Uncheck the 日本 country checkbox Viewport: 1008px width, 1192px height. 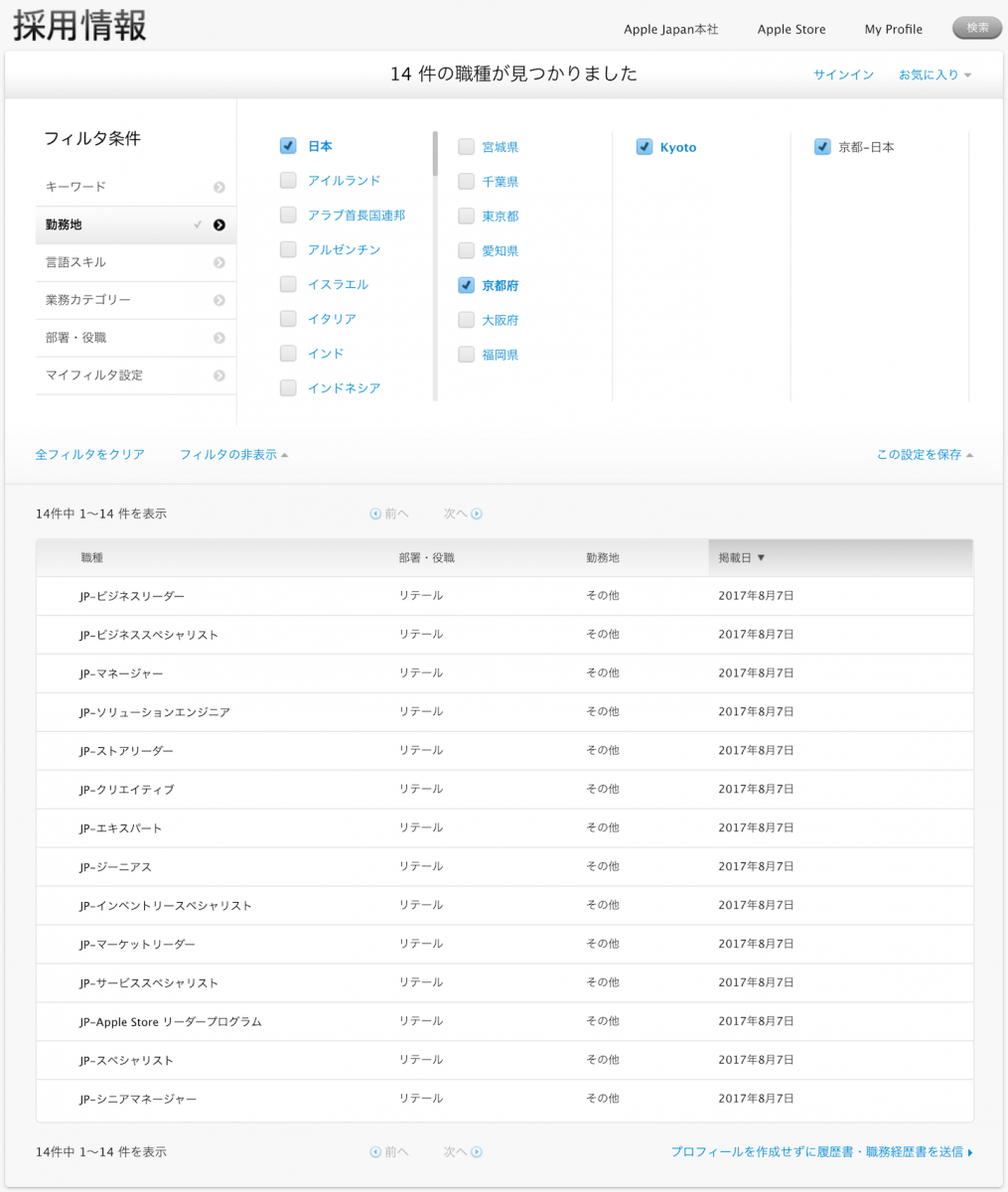coord(288,146)
